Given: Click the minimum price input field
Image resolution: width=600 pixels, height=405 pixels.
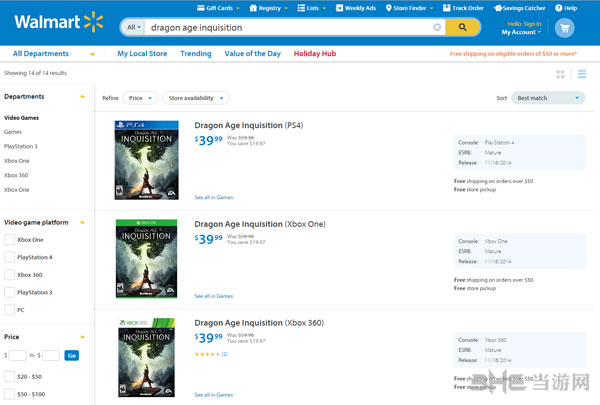Looking at the screenshot, I should [x=18, y=355].
